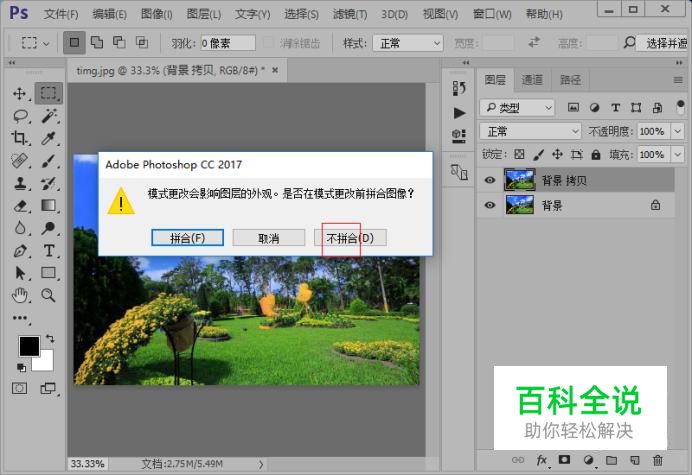Open the layer style fx menu
692x475 pixels.
point(542,460)
